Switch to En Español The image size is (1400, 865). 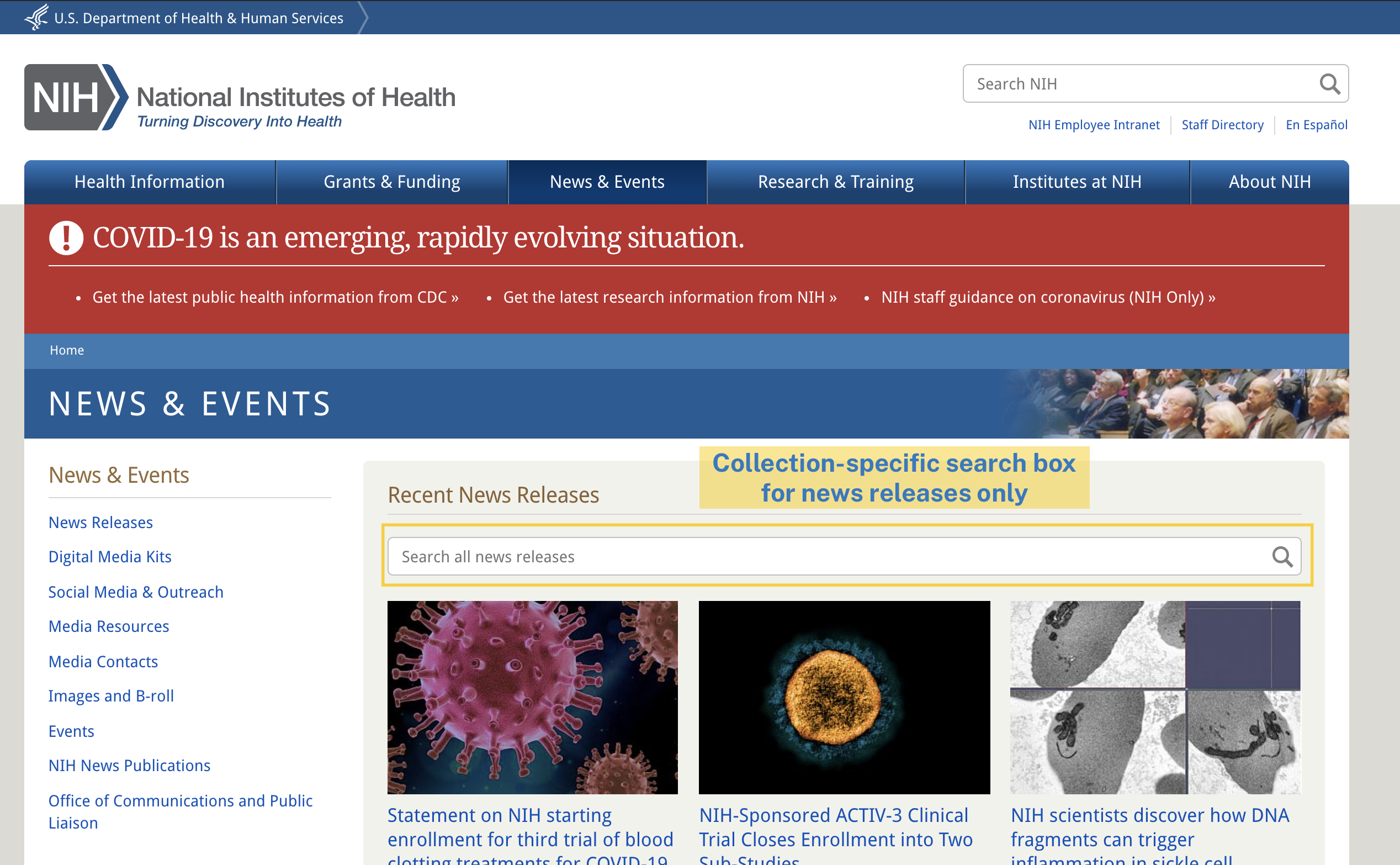click(1316, 125)
